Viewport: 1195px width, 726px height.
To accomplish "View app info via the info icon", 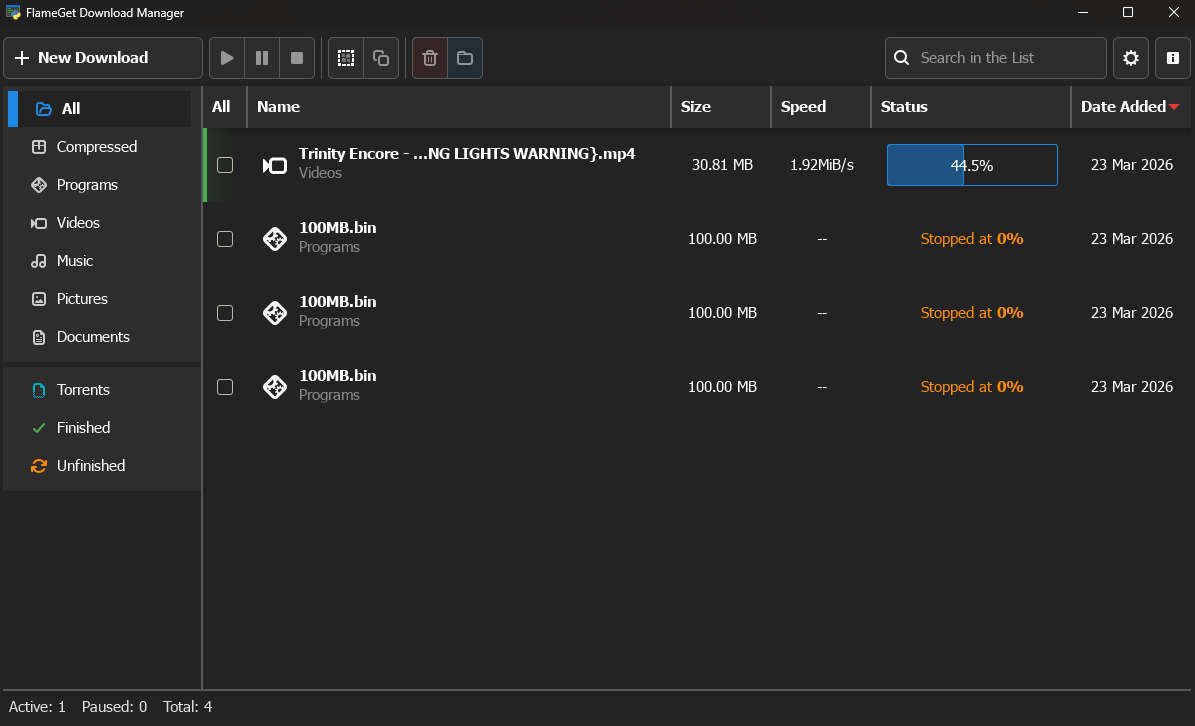I will (x=1172, y=58).
